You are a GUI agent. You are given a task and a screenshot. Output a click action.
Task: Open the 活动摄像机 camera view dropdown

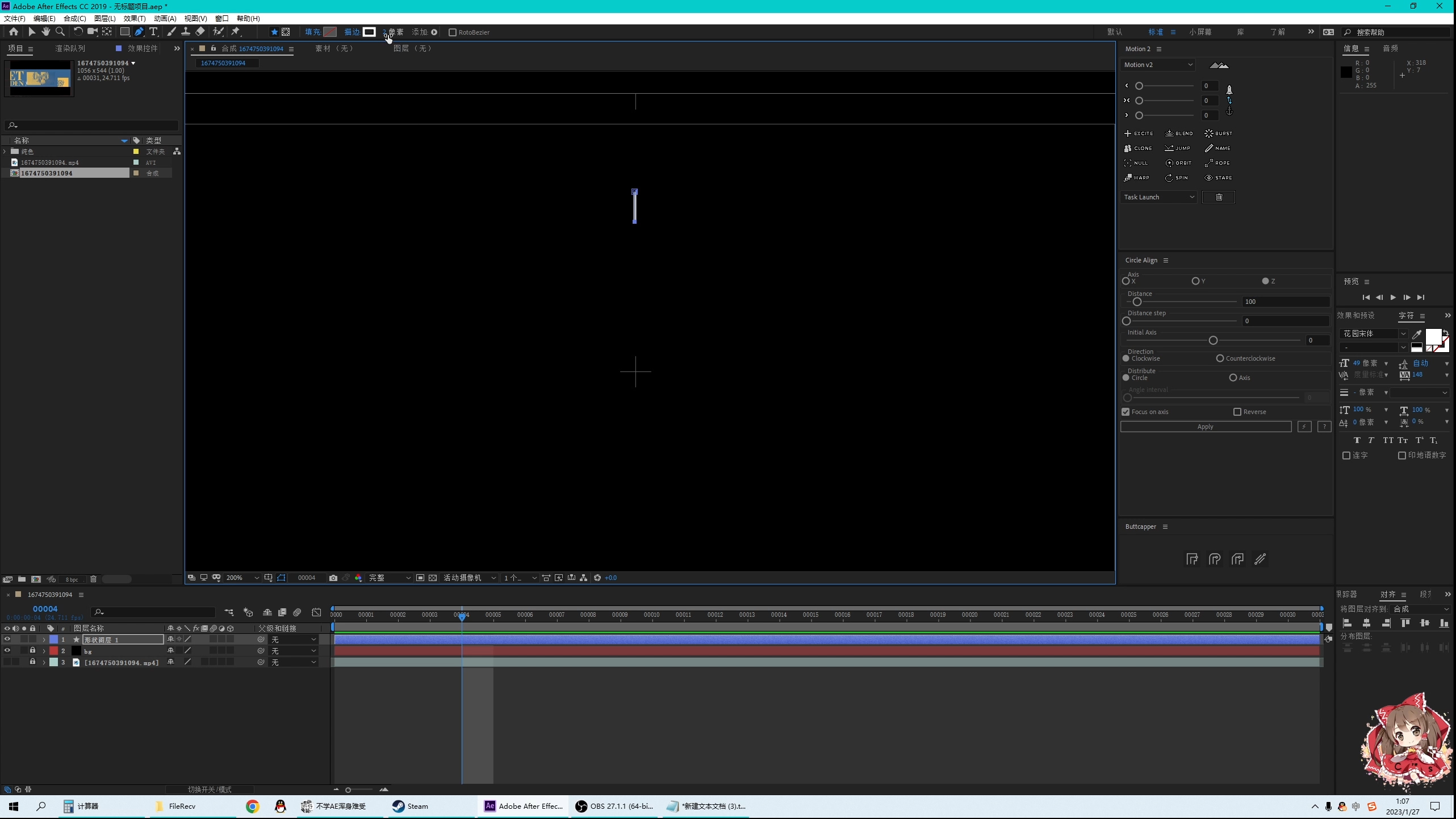tap(470, 578)
